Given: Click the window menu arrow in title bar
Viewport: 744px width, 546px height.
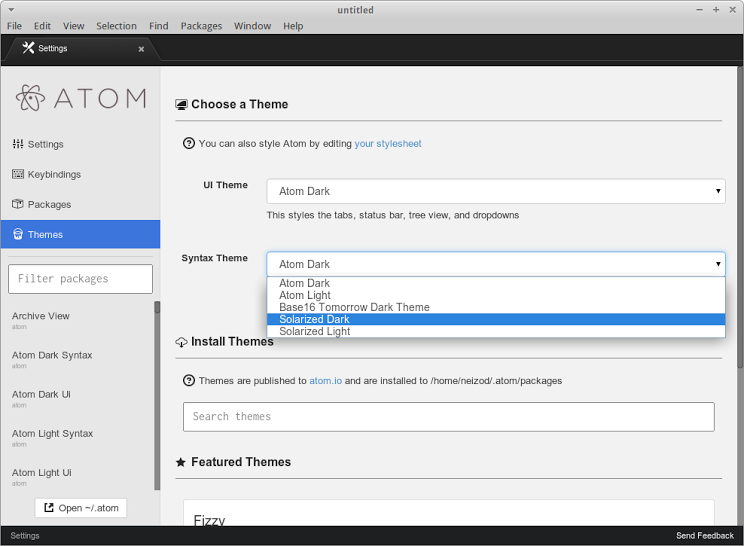Looking at the screenshot, I should pyautogui.click(x=11, y=9).
